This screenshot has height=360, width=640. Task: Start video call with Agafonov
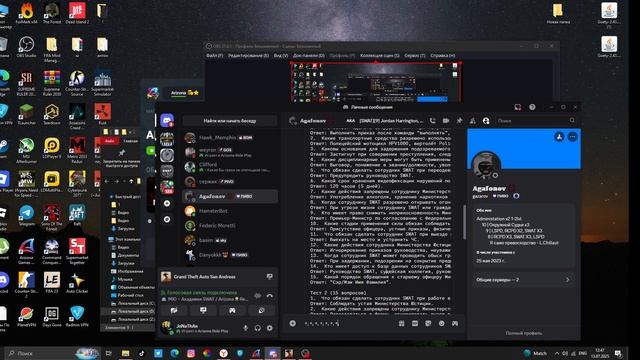(446, 121)
